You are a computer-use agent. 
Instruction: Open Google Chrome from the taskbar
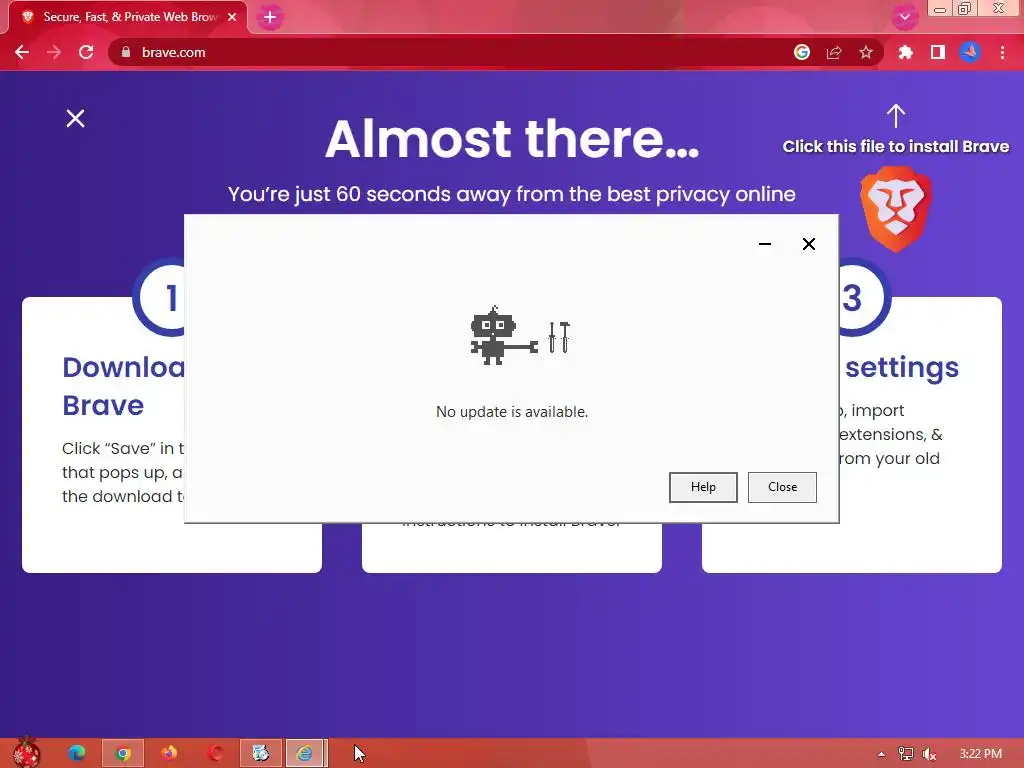click(123, 754)
